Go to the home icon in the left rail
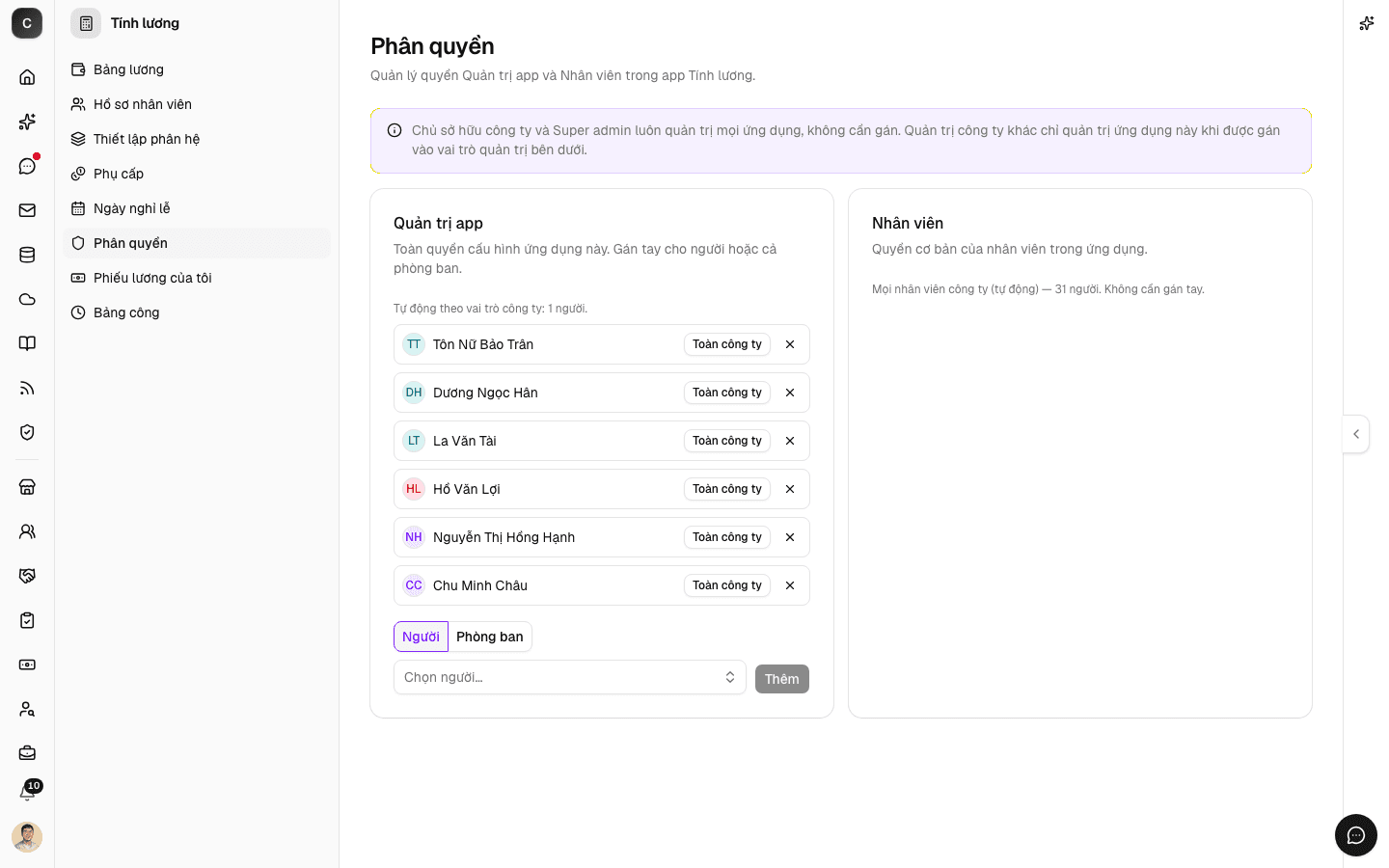This screenshot has width=1389, height=868. 27,77
